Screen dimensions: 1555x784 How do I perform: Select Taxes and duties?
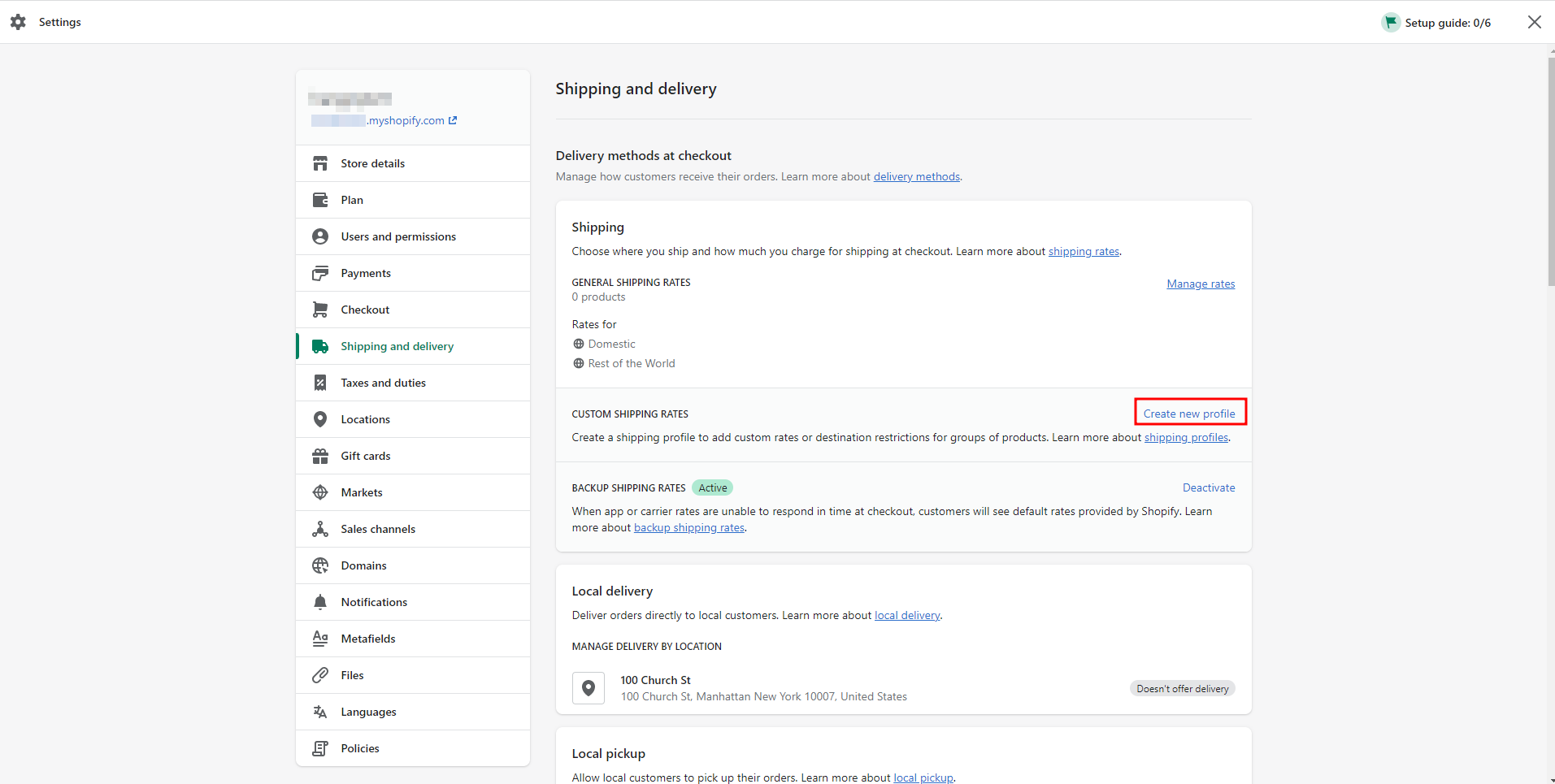tap(413, 383)
